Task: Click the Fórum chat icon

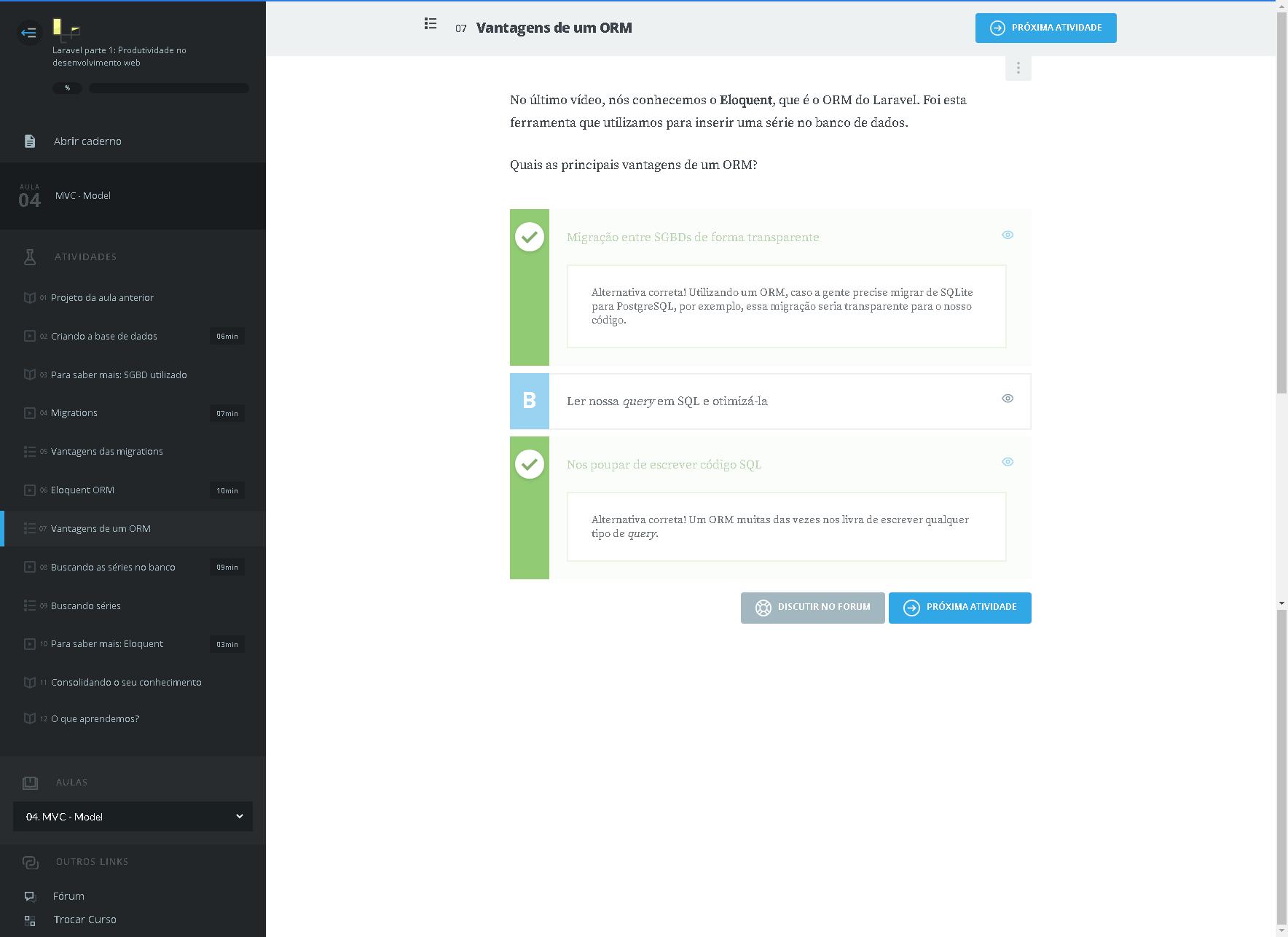Action: [30, 896]
